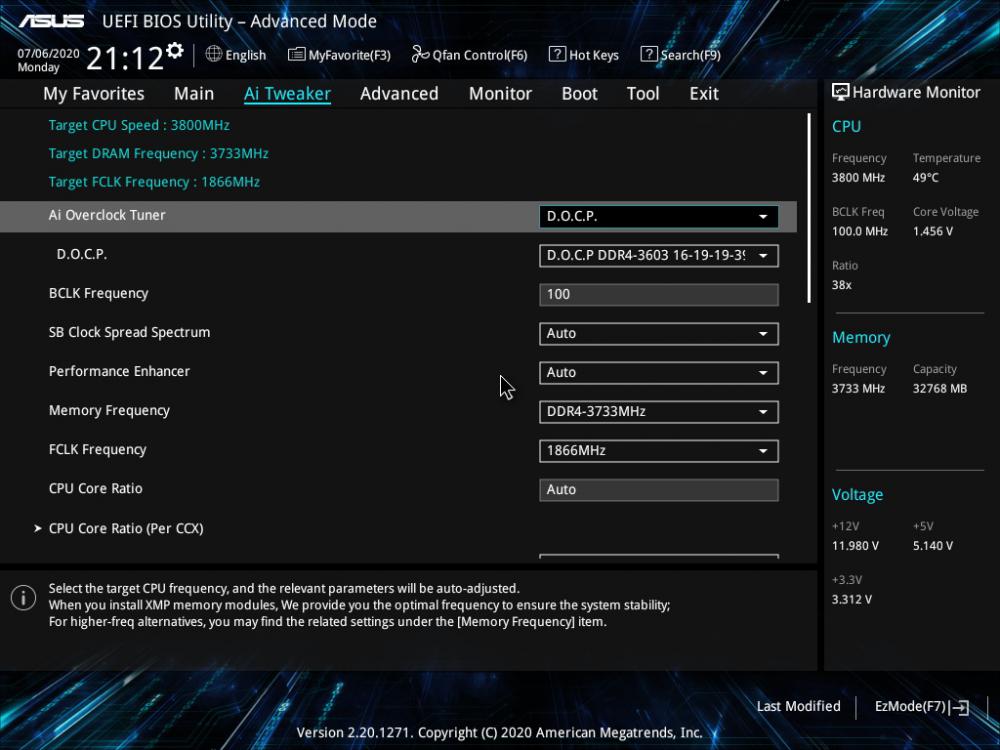This screenshot has width=1000, height=750.
Task: Click the +12V 11.980 V reading
Action: (x=855, y=546)
